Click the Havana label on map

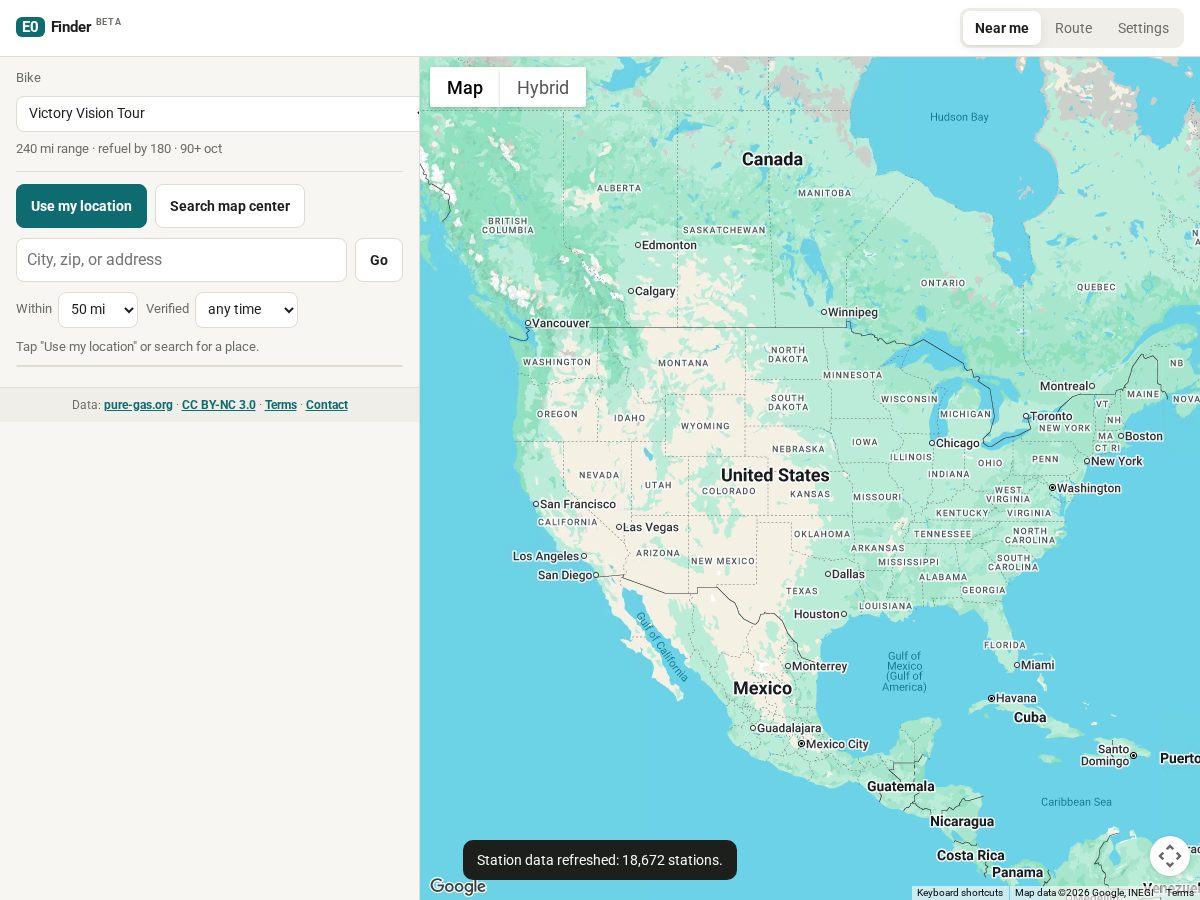tap(1016, 698)
